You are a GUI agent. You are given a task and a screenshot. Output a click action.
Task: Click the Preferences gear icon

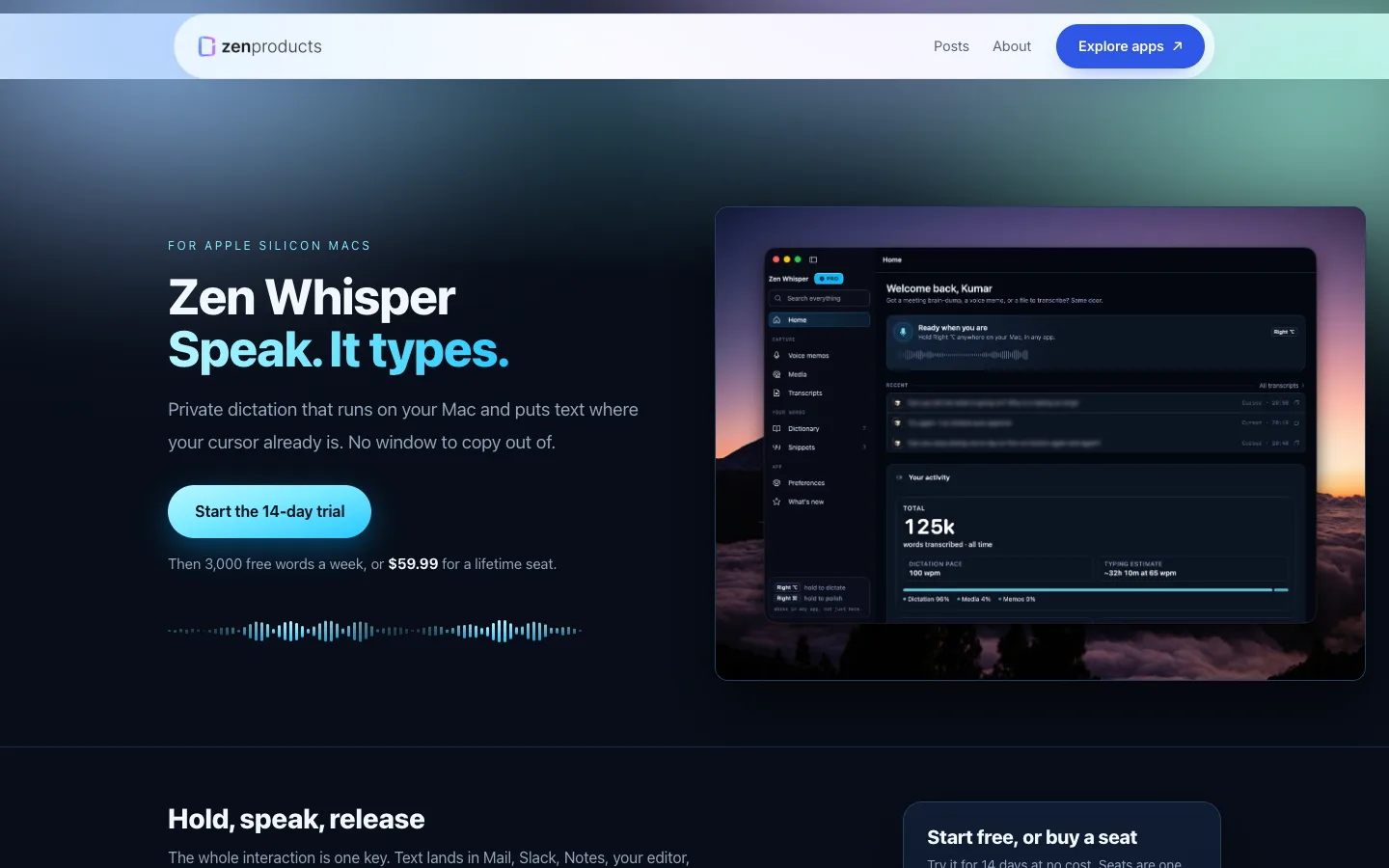(x=776, y=482)
